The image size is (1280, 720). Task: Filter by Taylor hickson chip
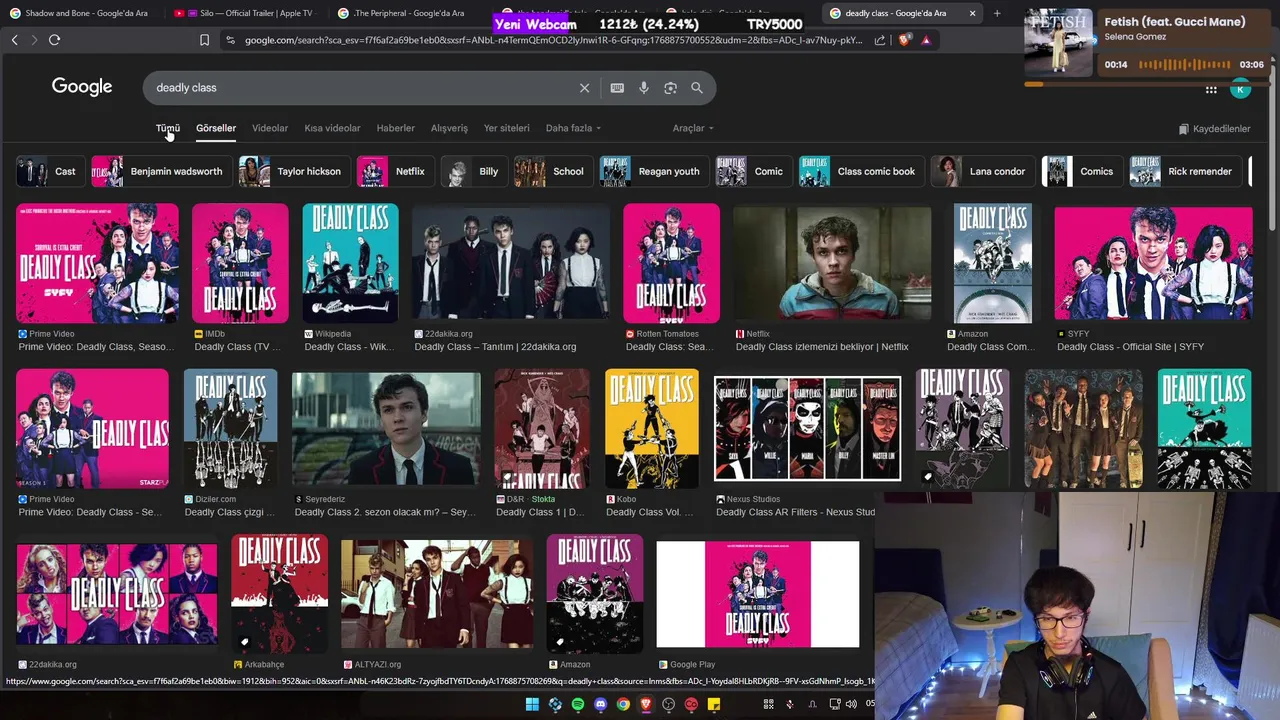(294, 171)
